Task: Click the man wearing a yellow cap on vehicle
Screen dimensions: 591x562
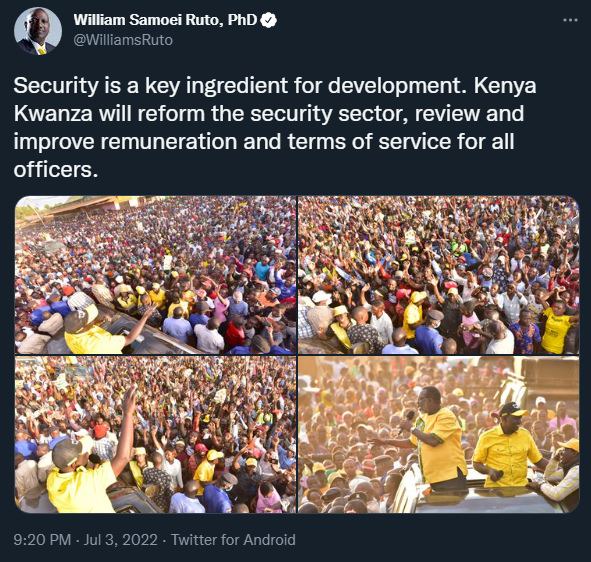Action: 507,447
